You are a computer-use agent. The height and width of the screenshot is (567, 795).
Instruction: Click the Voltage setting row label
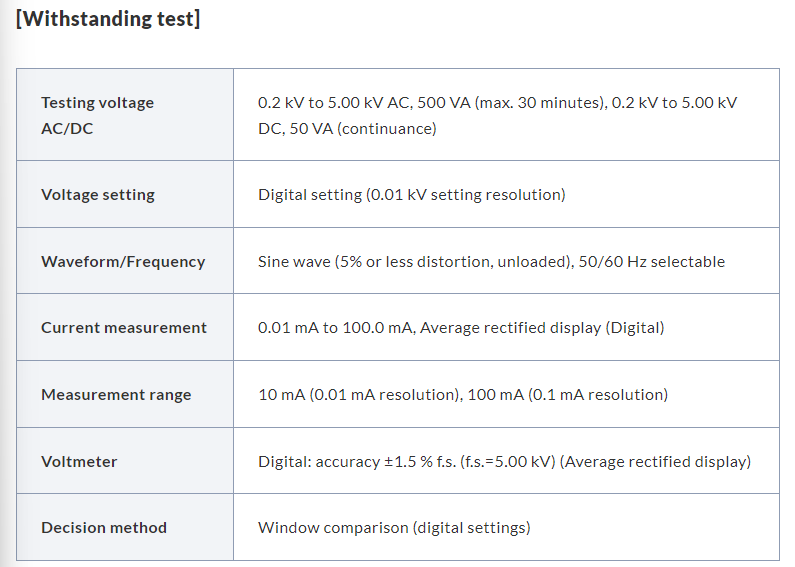[98, 195]
